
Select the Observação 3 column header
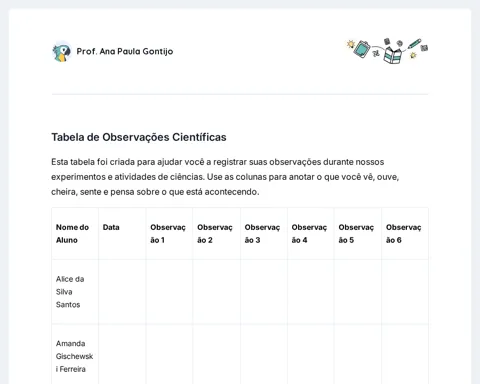(264, 234)
